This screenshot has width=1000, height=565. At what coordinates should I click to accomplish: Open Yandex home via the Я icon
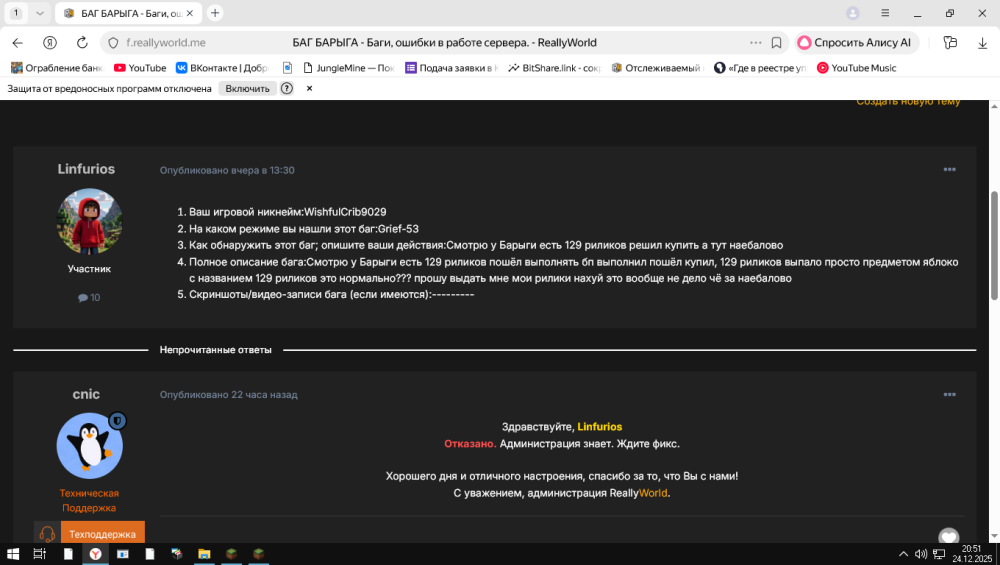click(50, 43)
